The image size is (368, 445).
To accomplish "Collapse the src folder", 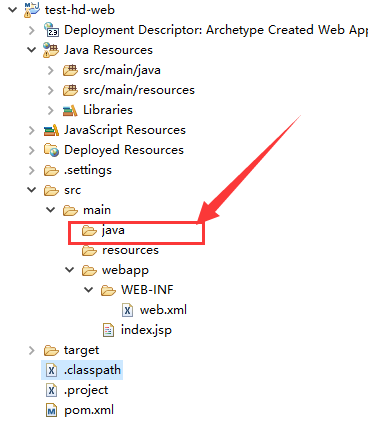I will click(32, 190).
